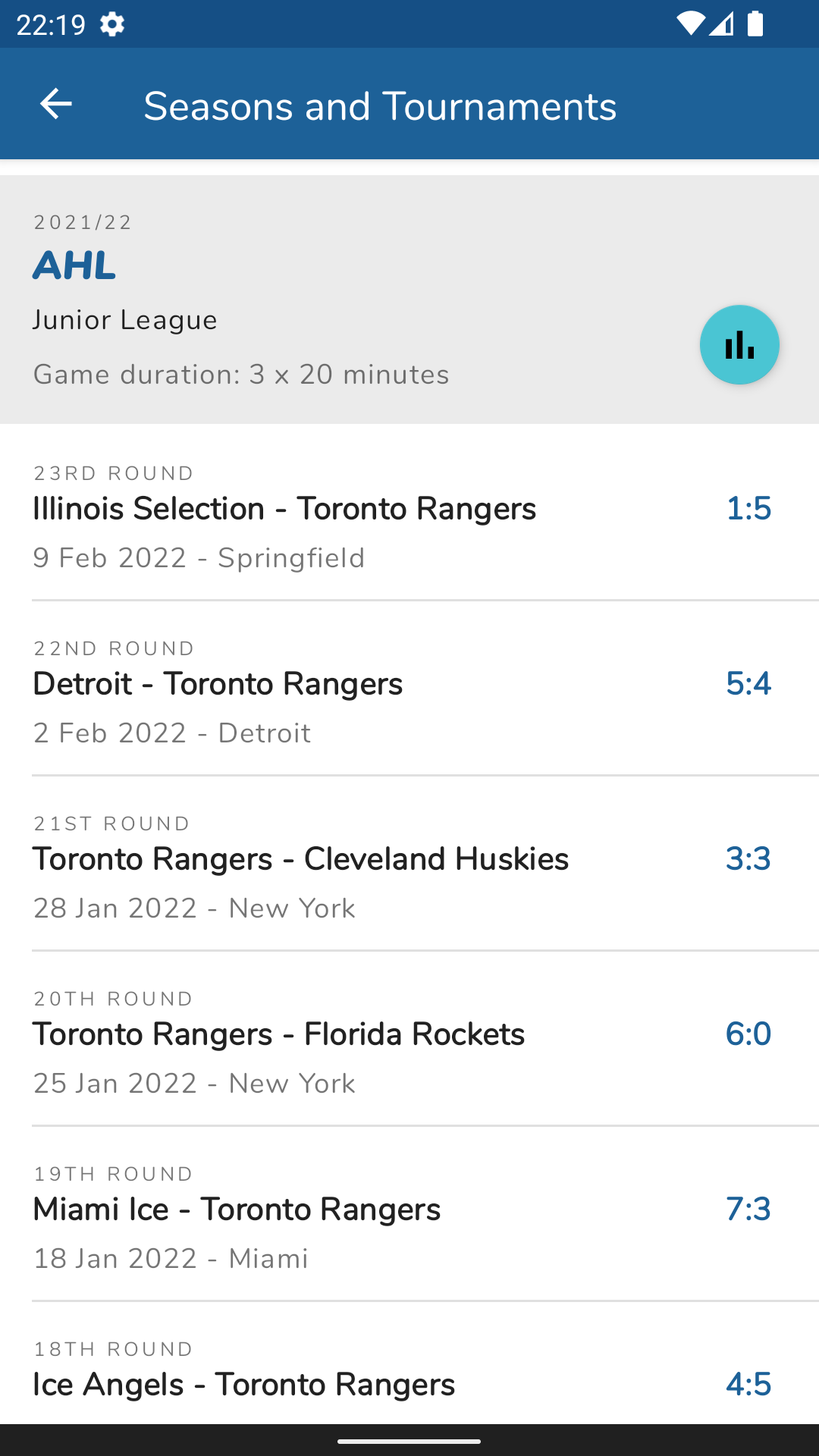Tap the Wi-Fi signal status icon
Viewport: 819px width, 1456px height.
tap(690, 24)
